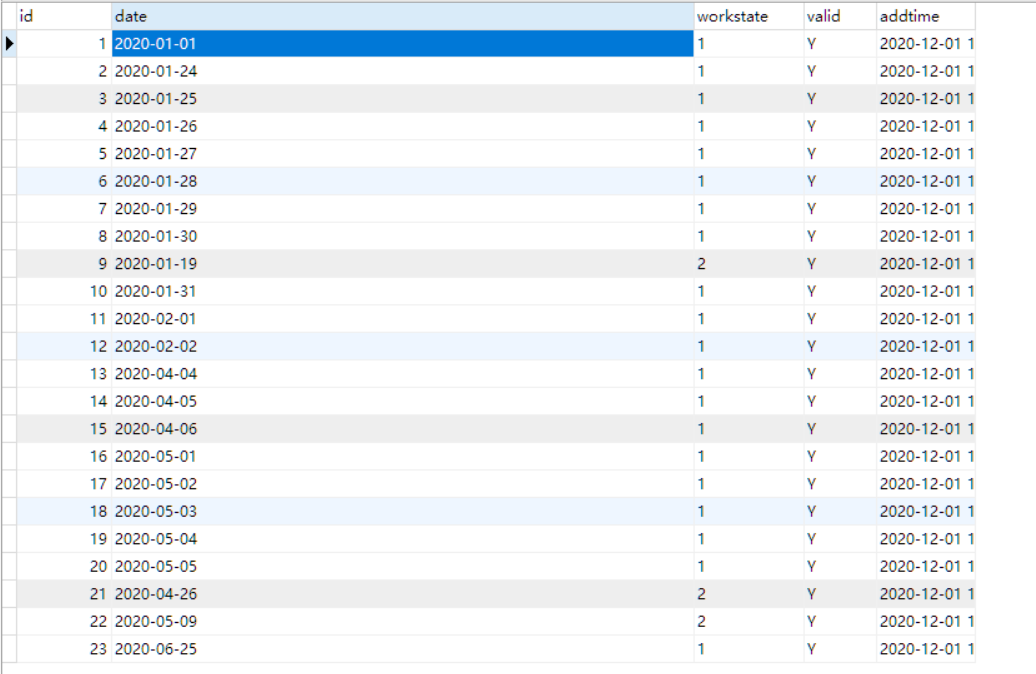Select id cell 9
The width and height of the screenshot is (1036, 674).
pyautogui.click(x=63, y=264)
